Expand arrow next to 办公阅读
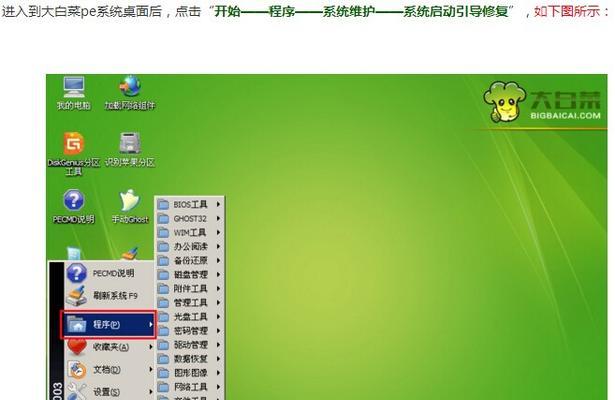This screenshot has height=400, width=615. pyautogui.click(x=218, y=247)
